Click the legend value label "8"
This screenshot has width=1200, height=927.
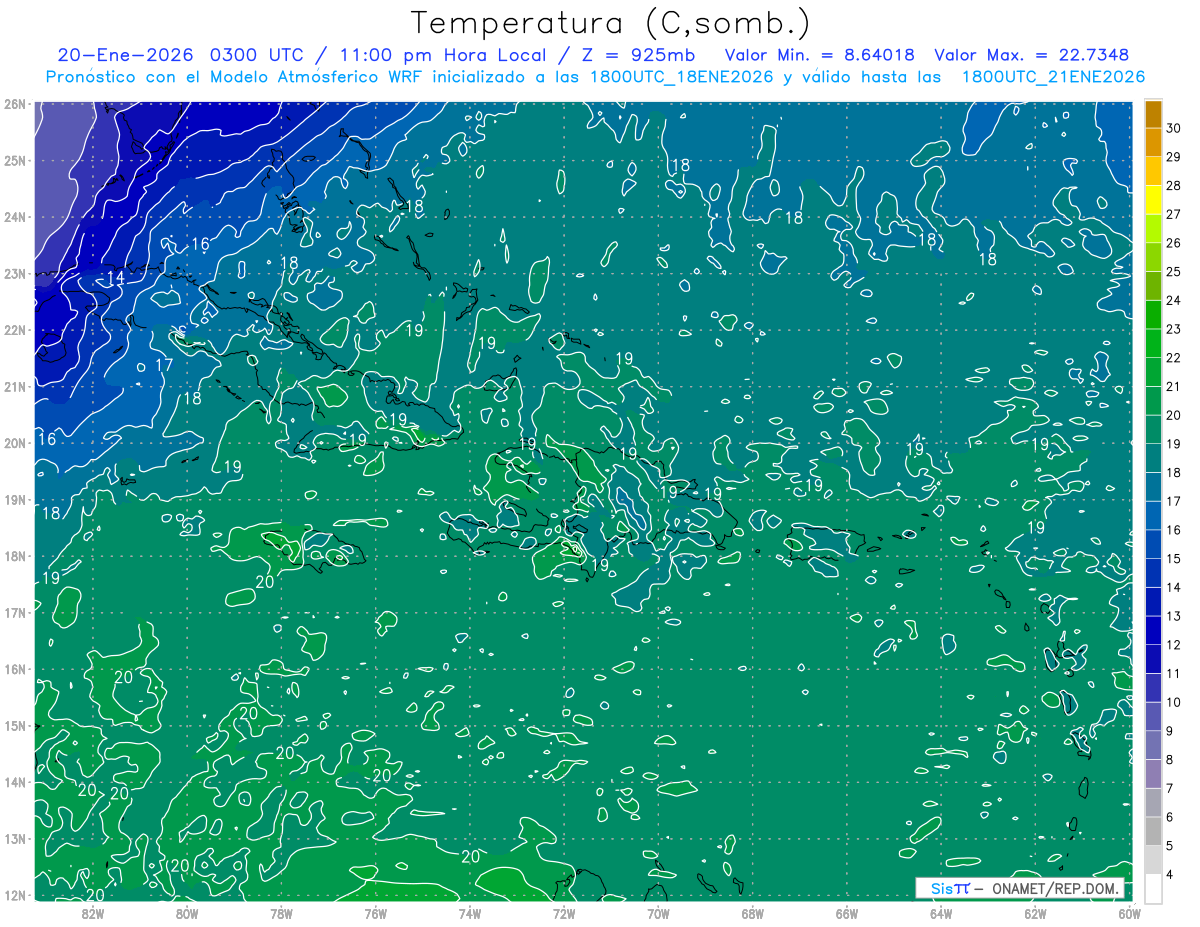(1170, 760)
